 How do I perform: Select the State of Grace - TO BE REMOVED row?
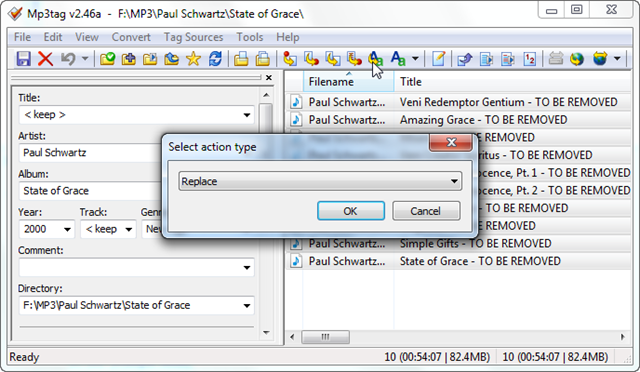[x=459, y=261]
